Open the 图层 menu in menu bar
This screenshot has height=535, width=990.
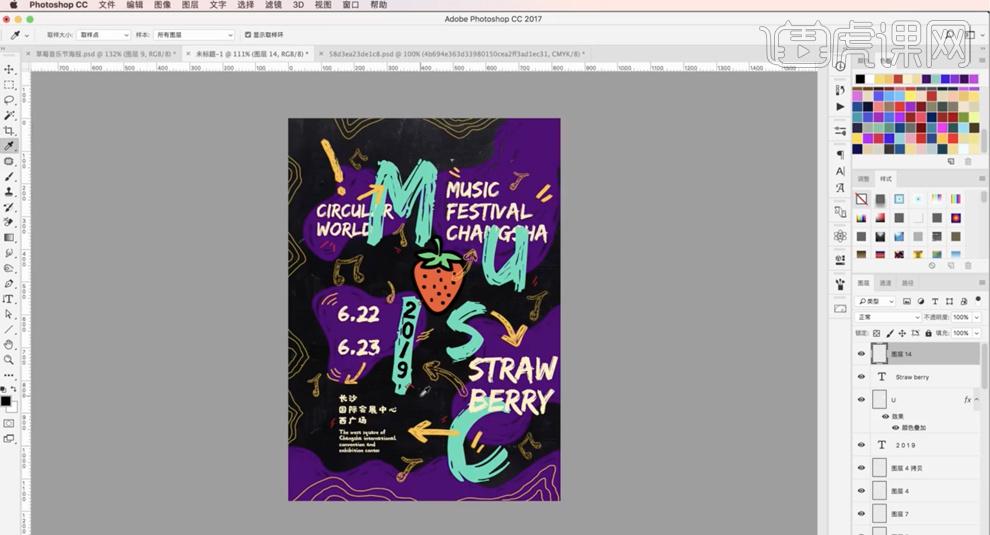pyautogui.click(x=190, y=4)
